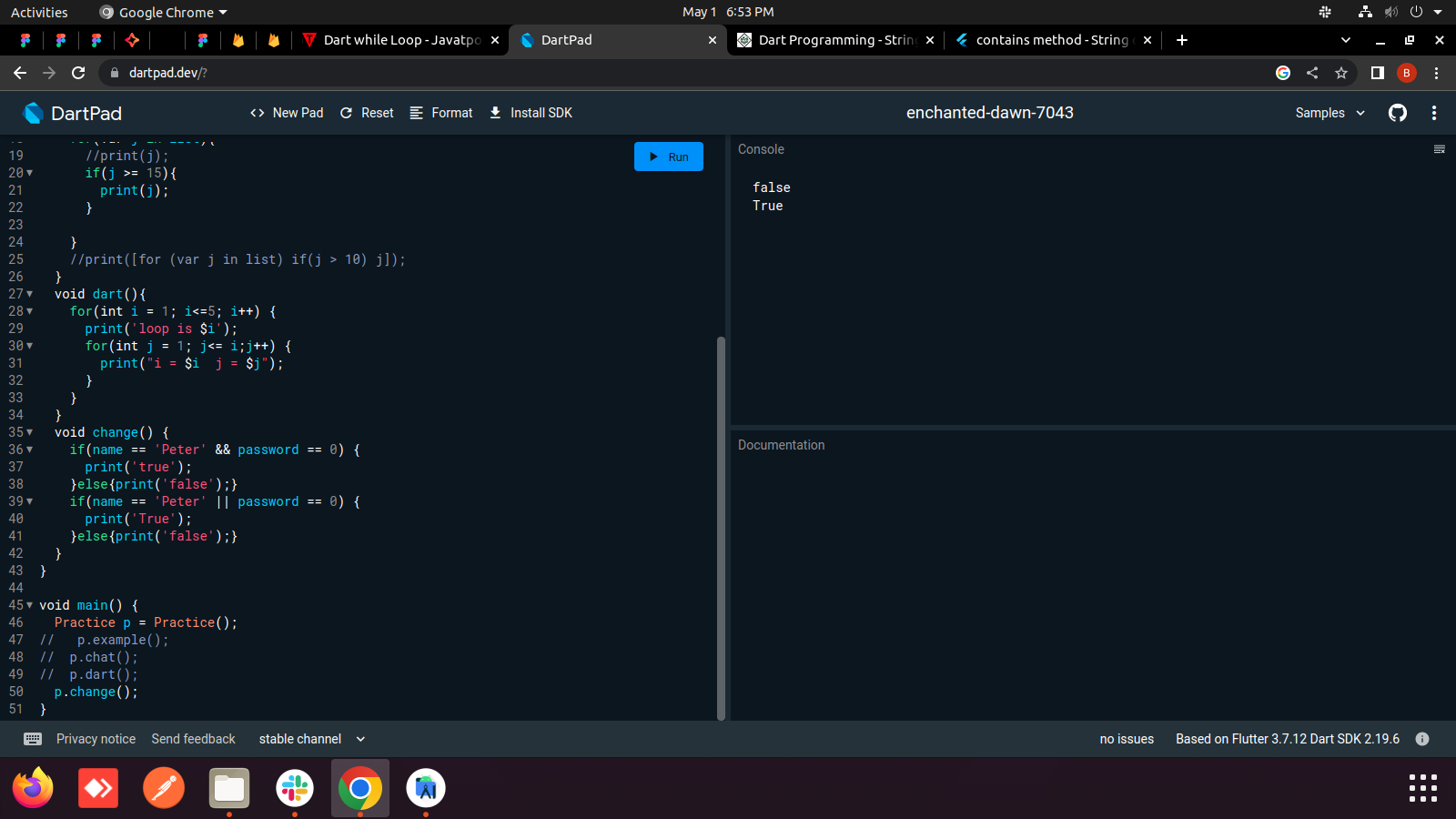Open the GitHub repository icon
Image resolution: width=1456 pixels, height=819 pixels.
[x=1398, y=113]
